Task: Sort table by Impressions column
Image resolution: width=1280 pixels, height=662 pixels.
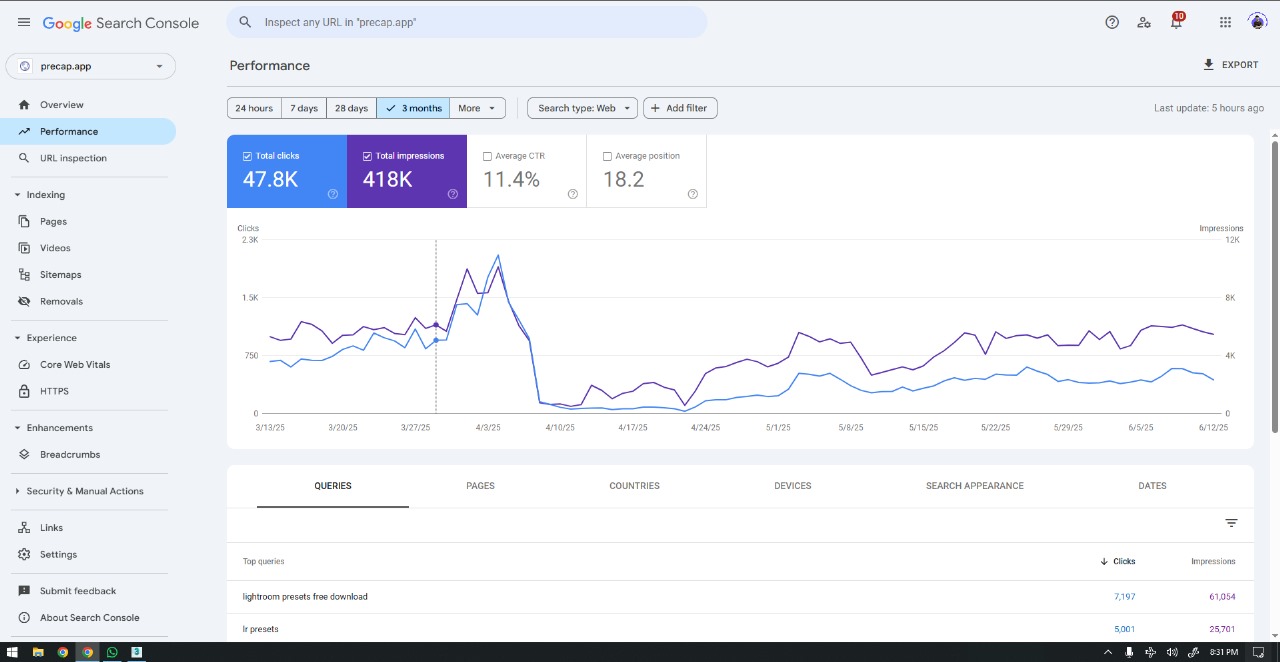Action: [1213, 561]
